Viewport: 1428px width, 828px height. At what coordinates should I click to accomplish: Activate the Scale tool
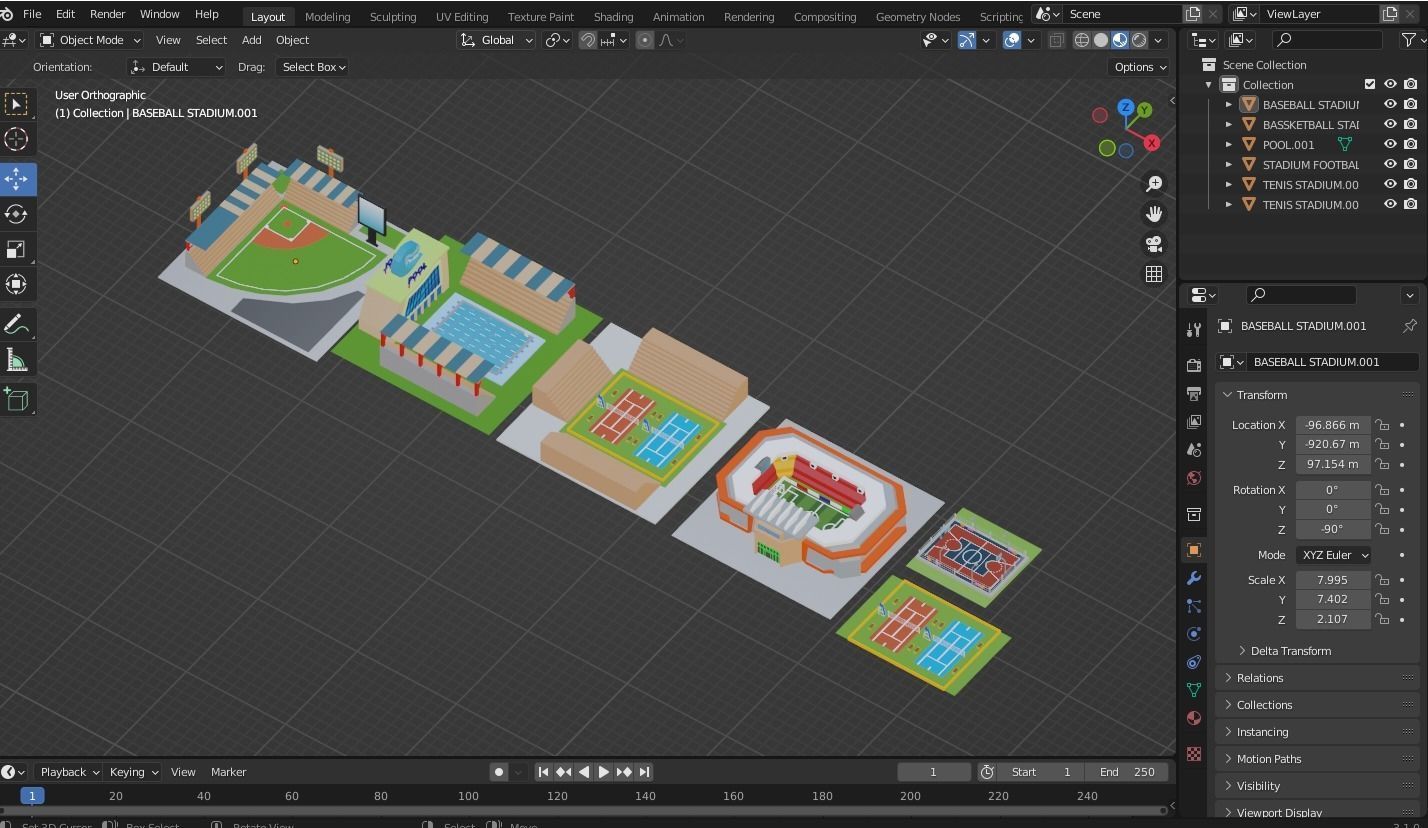click(17, 249)
